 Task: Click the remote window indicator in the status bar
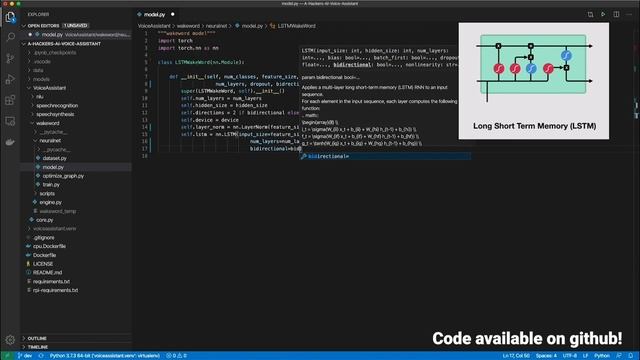click(x=6, y=356)
